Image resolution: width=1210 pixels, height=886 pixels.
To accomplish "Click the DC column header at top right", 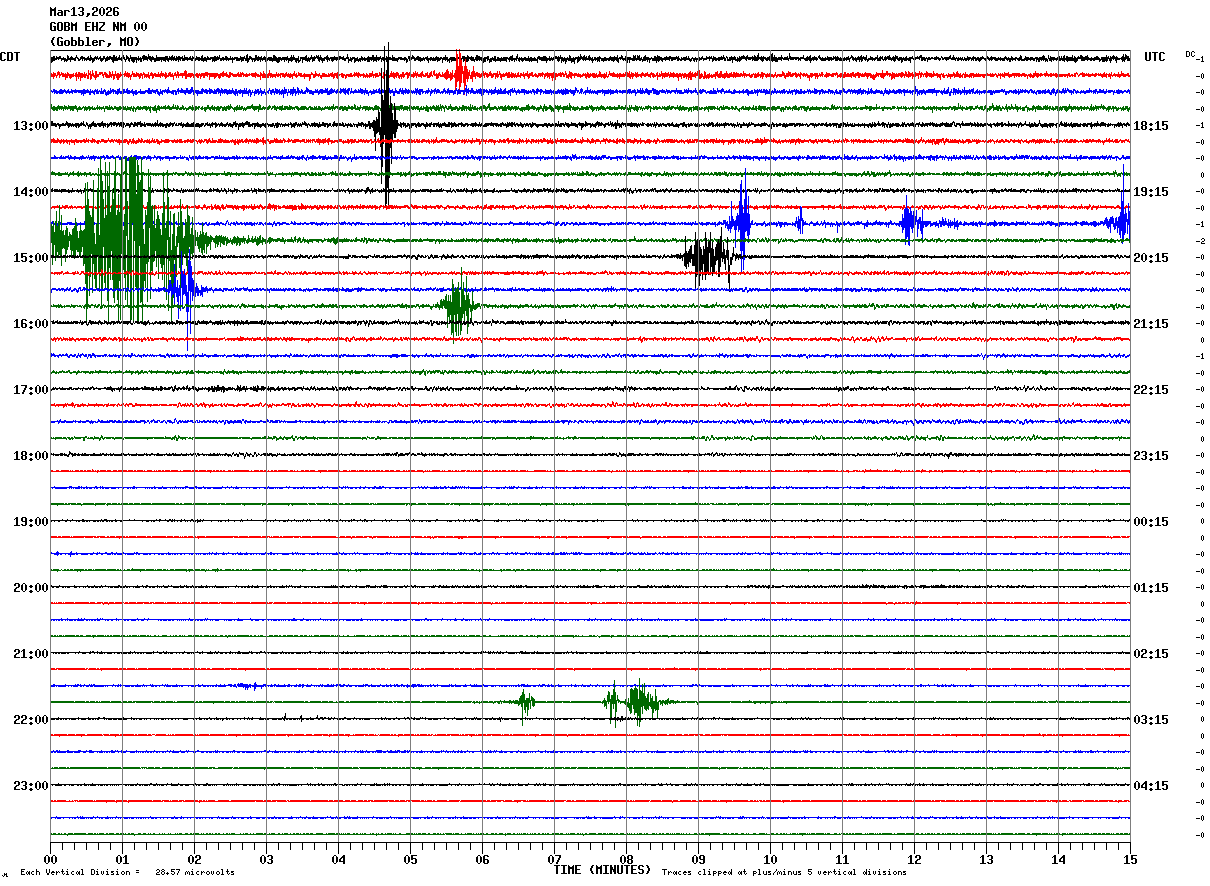I will coord(1190,54).
